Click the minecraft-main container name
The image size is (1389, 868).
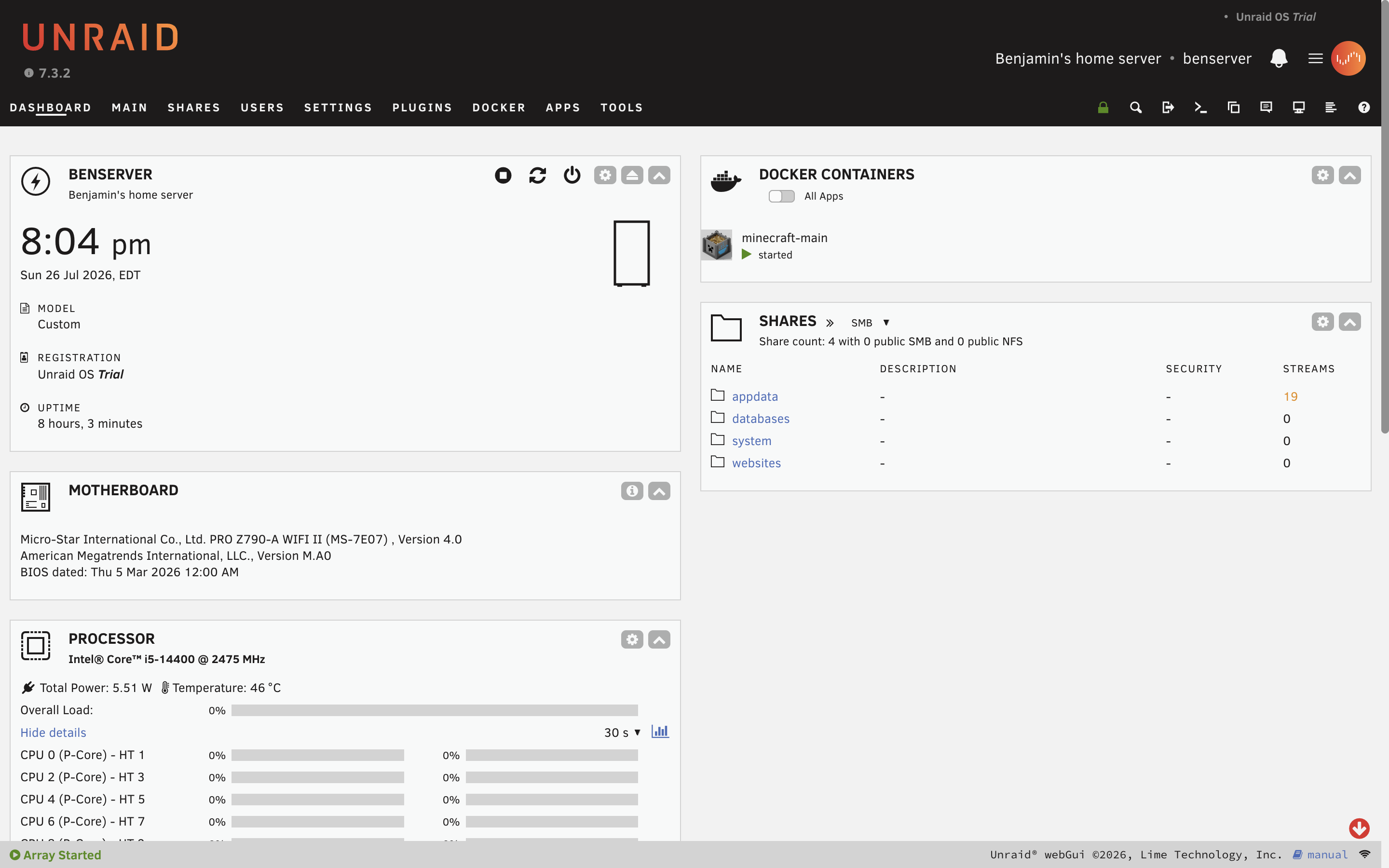coord(784,238)
